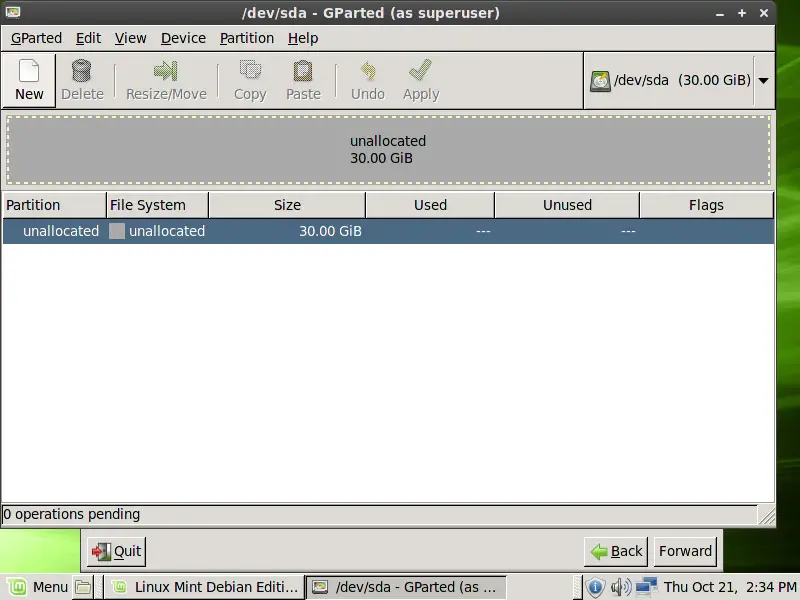The image size is (800, 600).
Task: Select the unallocated partition row in list
Action: tap(388, 231)
